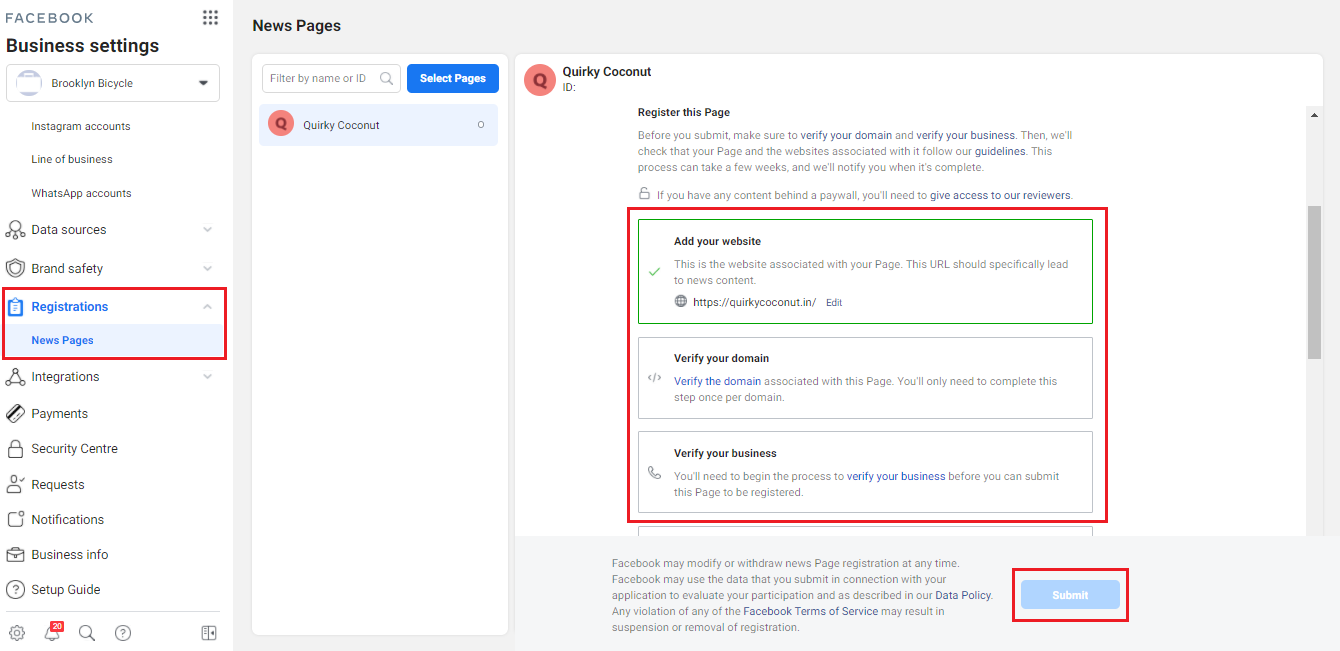Open the Data Policy link

963,595
